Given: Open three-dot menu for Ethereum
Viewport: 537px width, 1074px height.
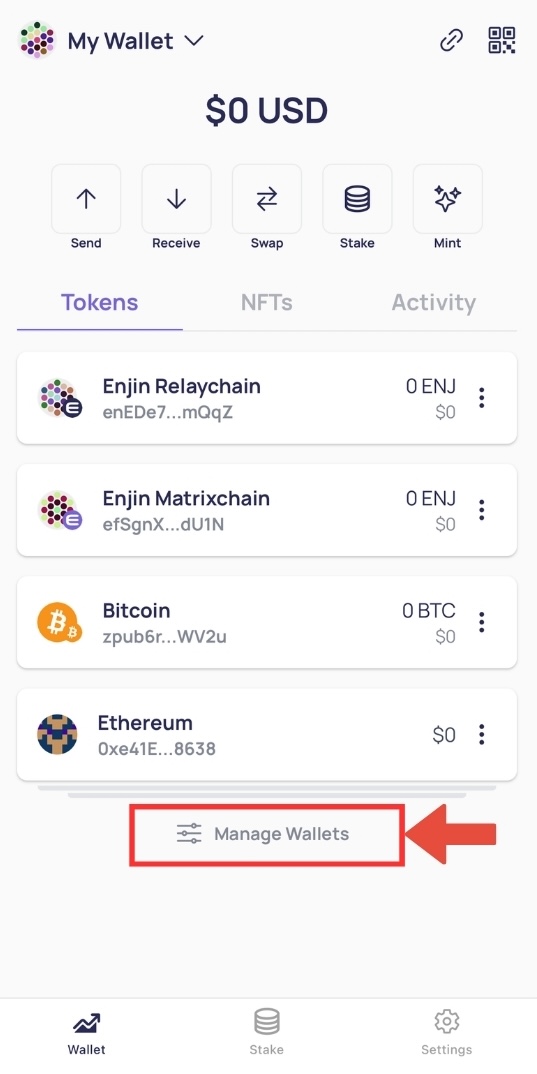Looking at the screenshot, I should click(x=482, y=734).
